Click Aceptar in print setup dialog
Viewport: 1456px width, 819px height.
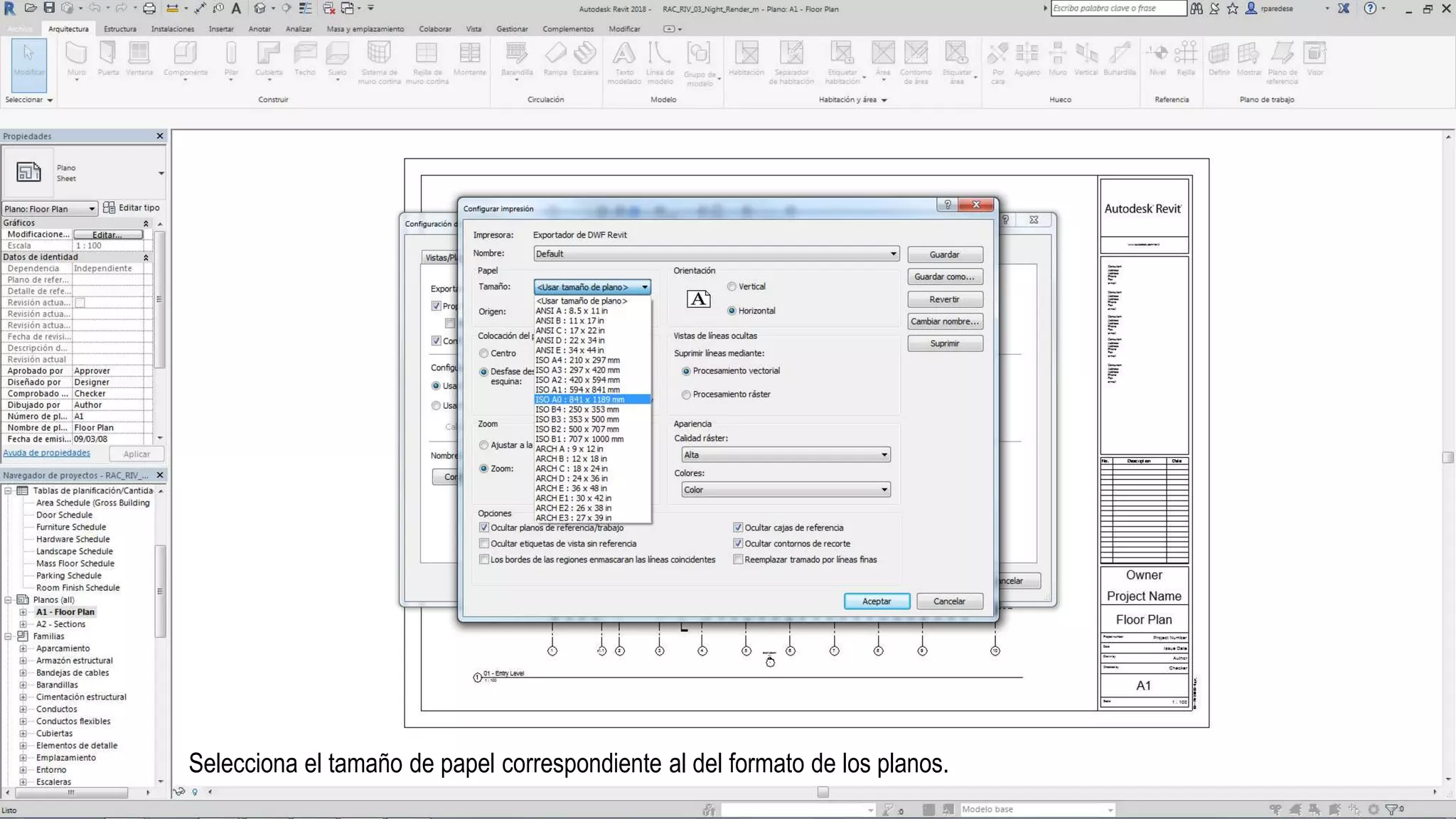877,601
